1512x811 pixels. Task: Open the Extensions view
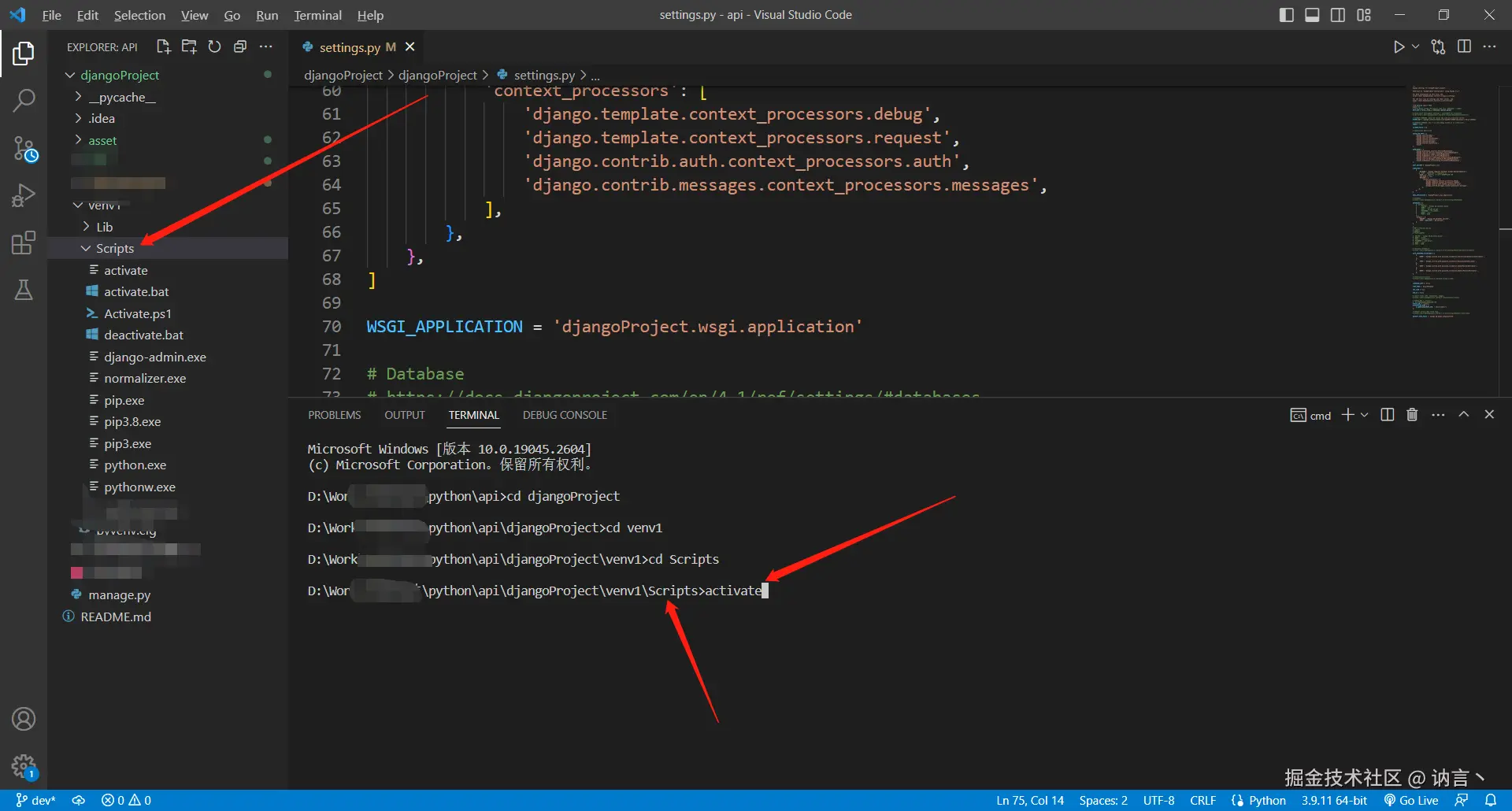click(x=24, y=243)
